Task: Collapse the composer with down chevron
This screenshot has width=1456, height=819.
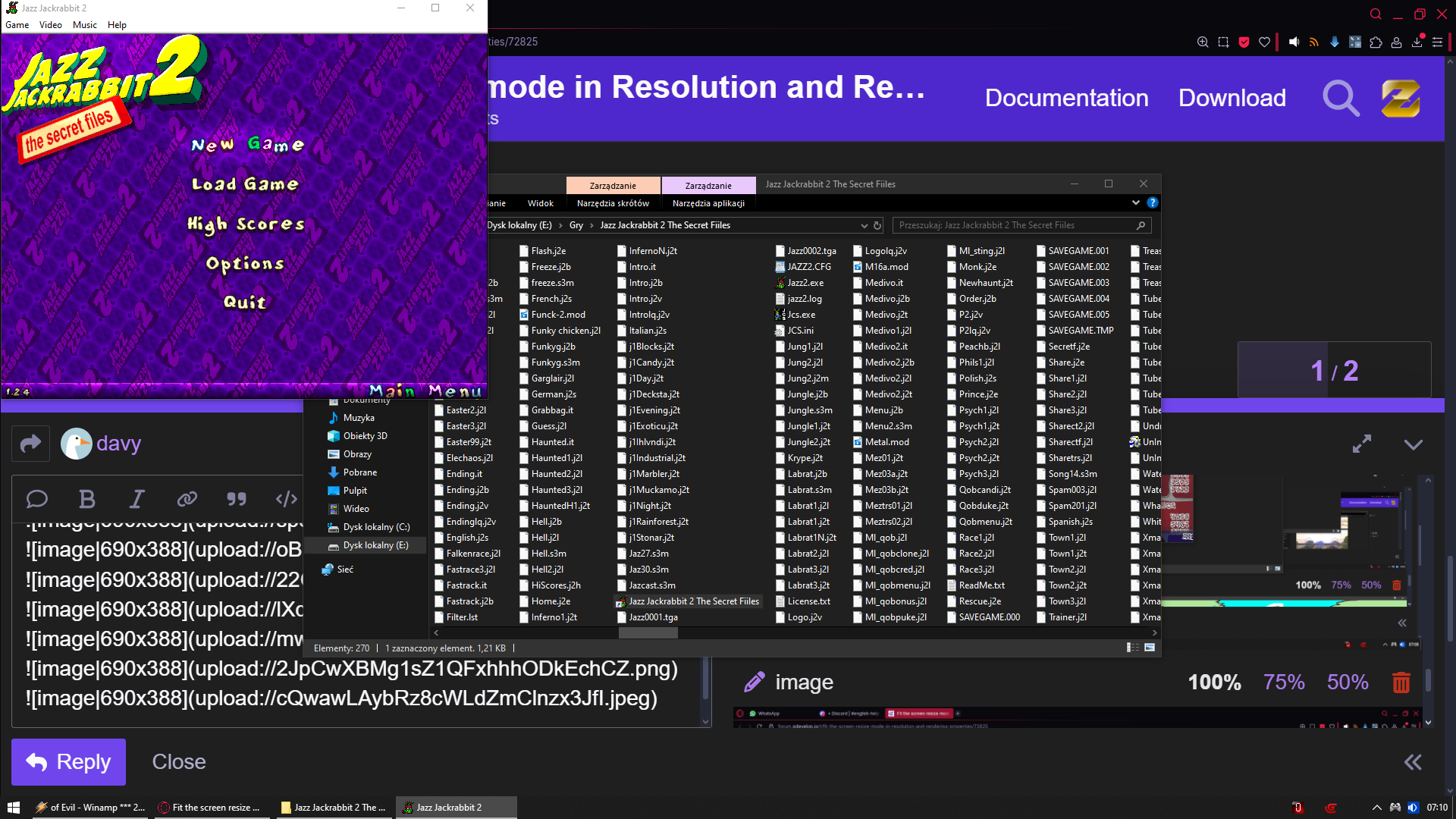Action: pos(1413,444)
